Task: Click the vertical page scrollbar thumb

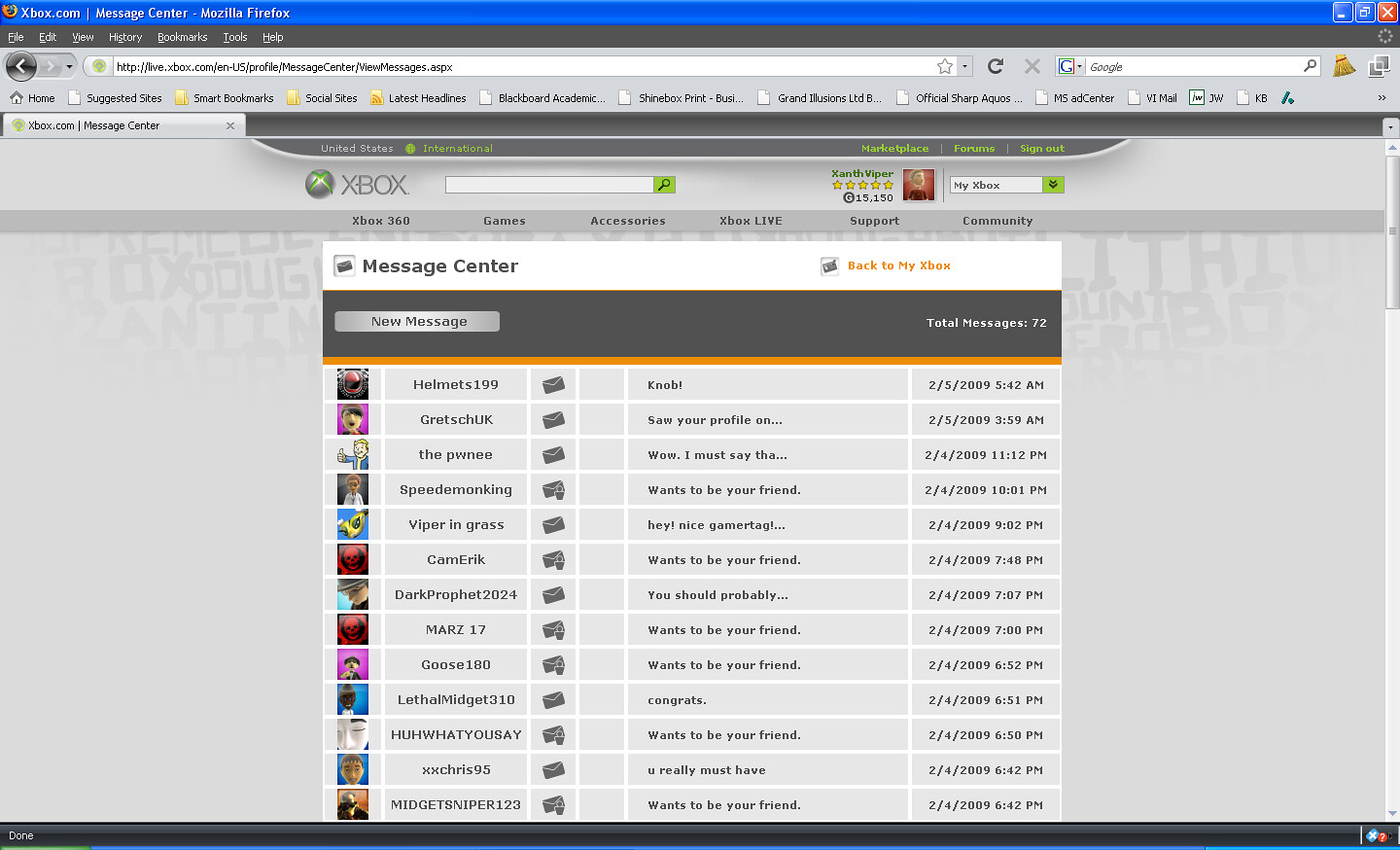Action: point(1392,231)
